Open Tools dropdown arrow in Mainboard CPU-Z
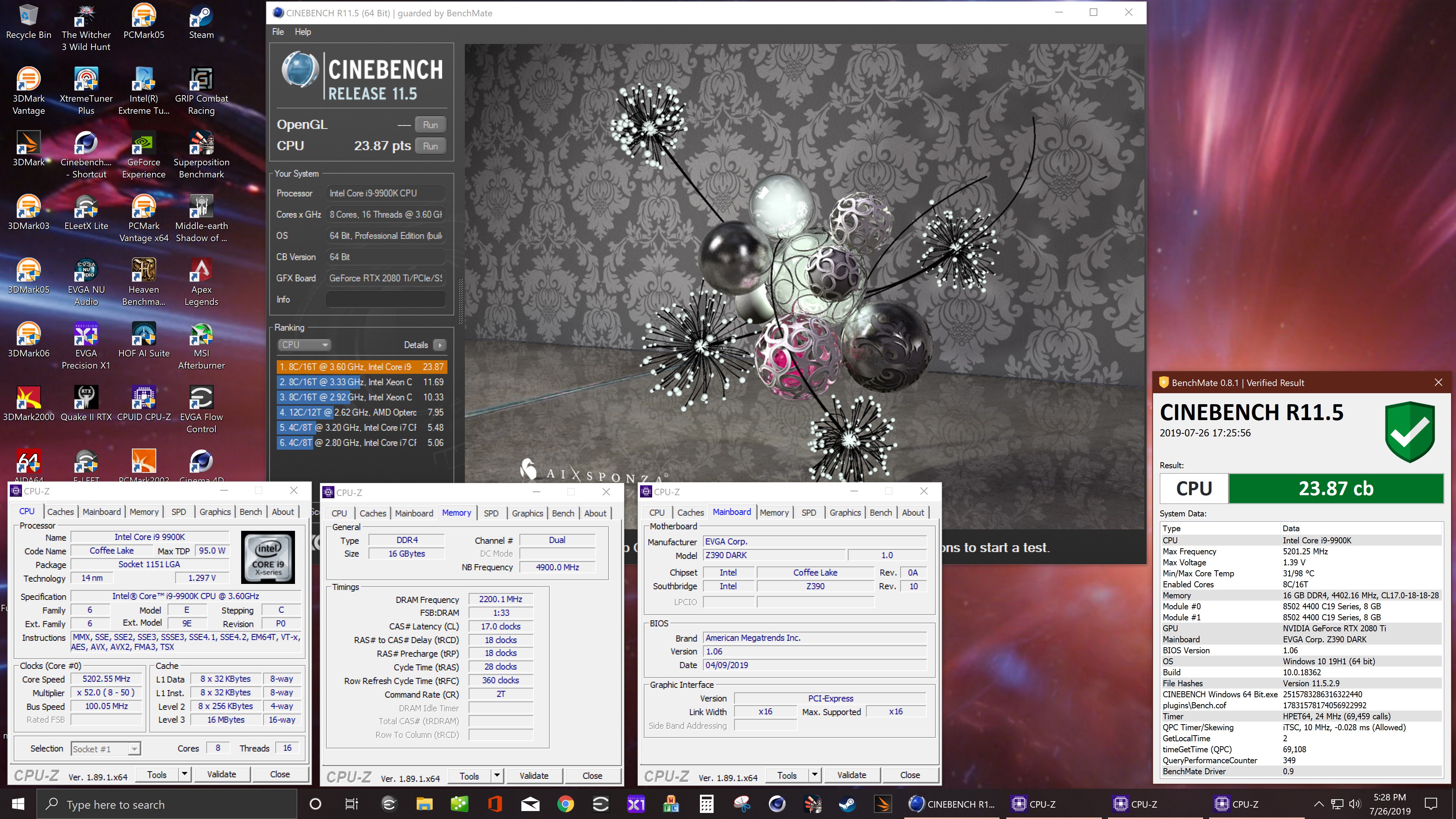1456x819 pixels. coord(814,775)
